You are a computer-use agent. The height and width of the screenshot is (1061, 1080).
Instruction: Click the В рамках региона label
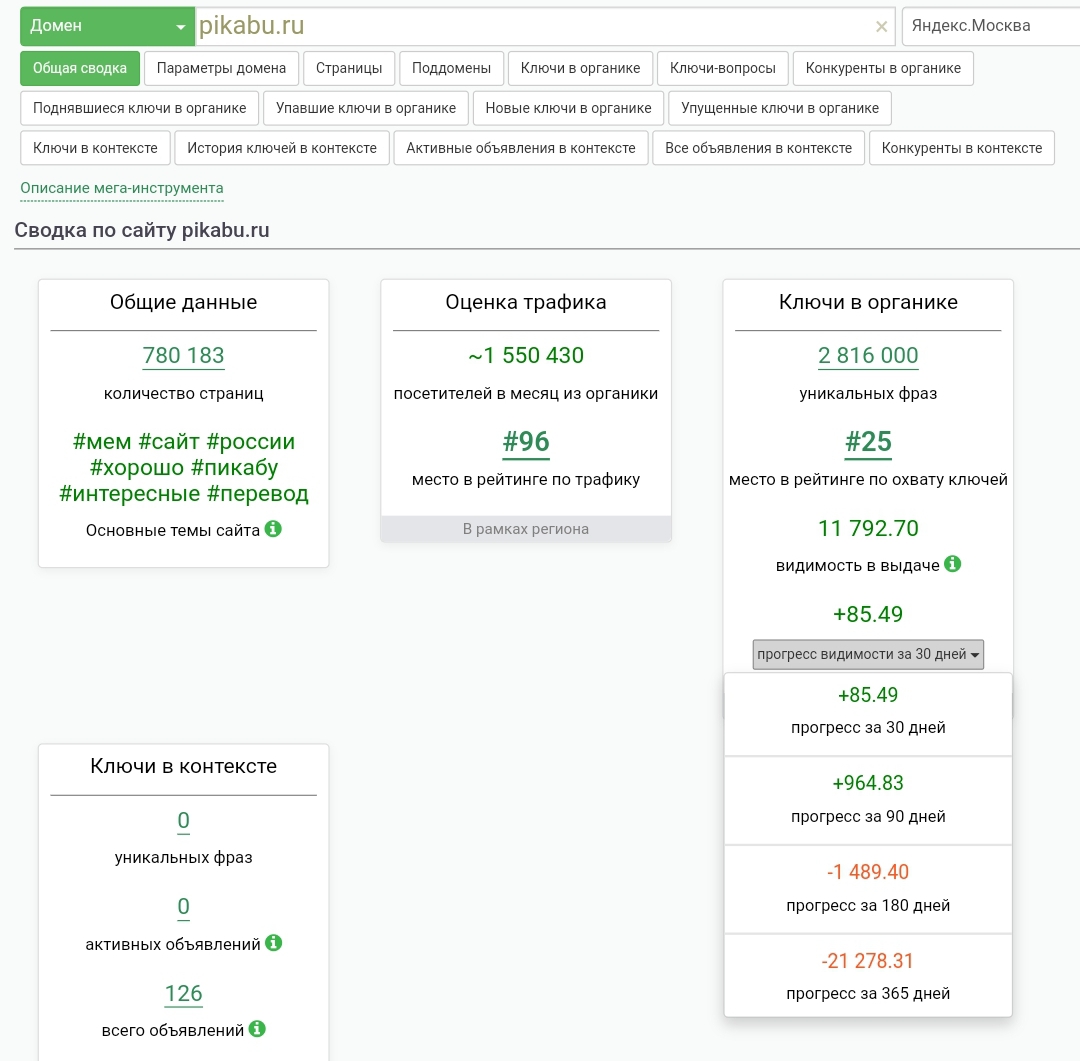pos(526,529)
